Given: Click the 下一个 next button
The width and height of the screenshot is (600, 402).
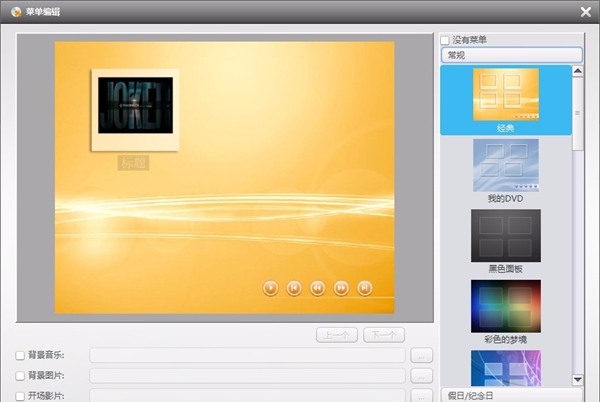Looking at the screenshot, I should [x=384, y=335].
